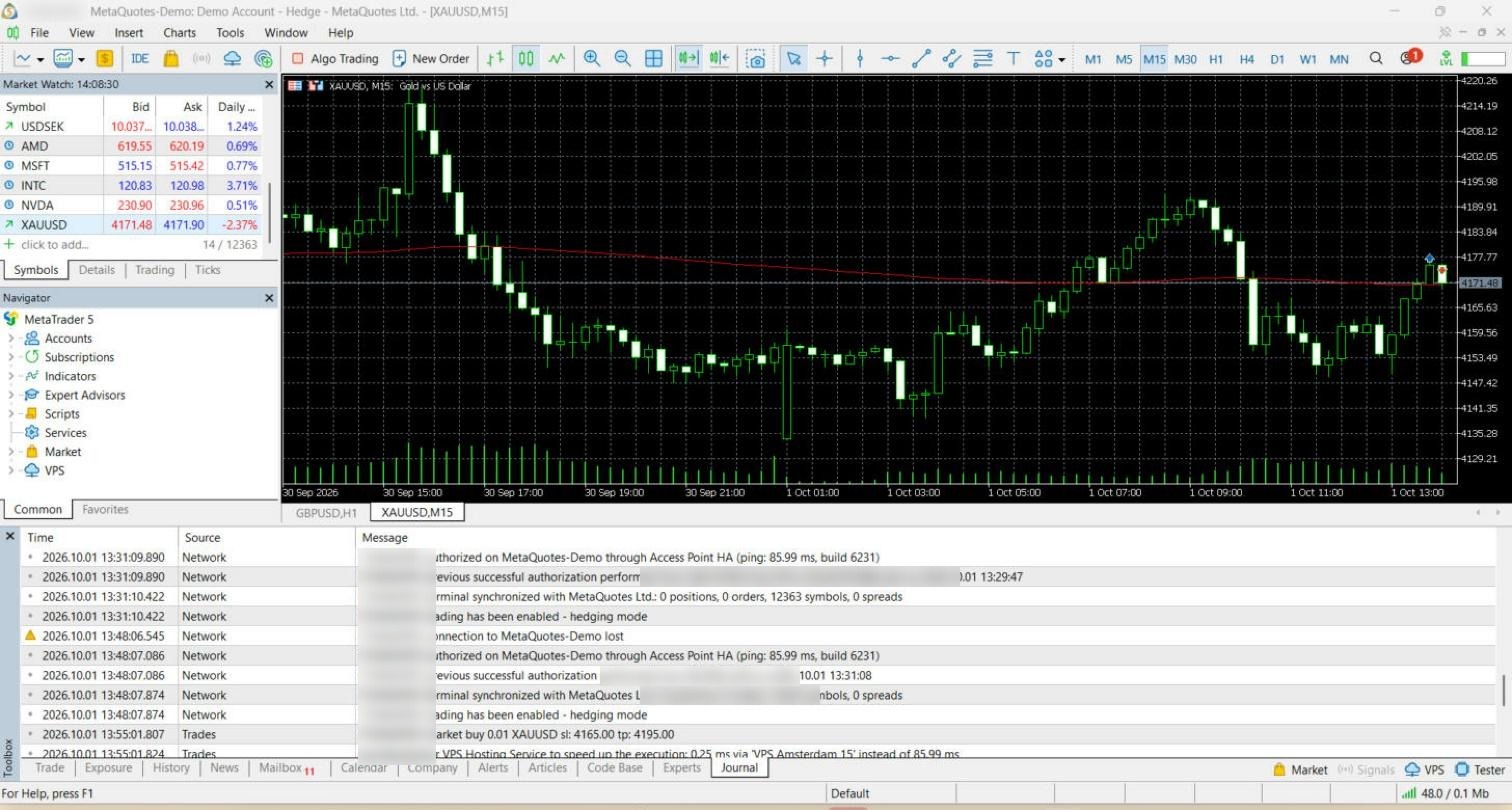The image size is (1512, 810).
Task: Click the yellow dollar Trading icon
Action: (x=104, y=58)
